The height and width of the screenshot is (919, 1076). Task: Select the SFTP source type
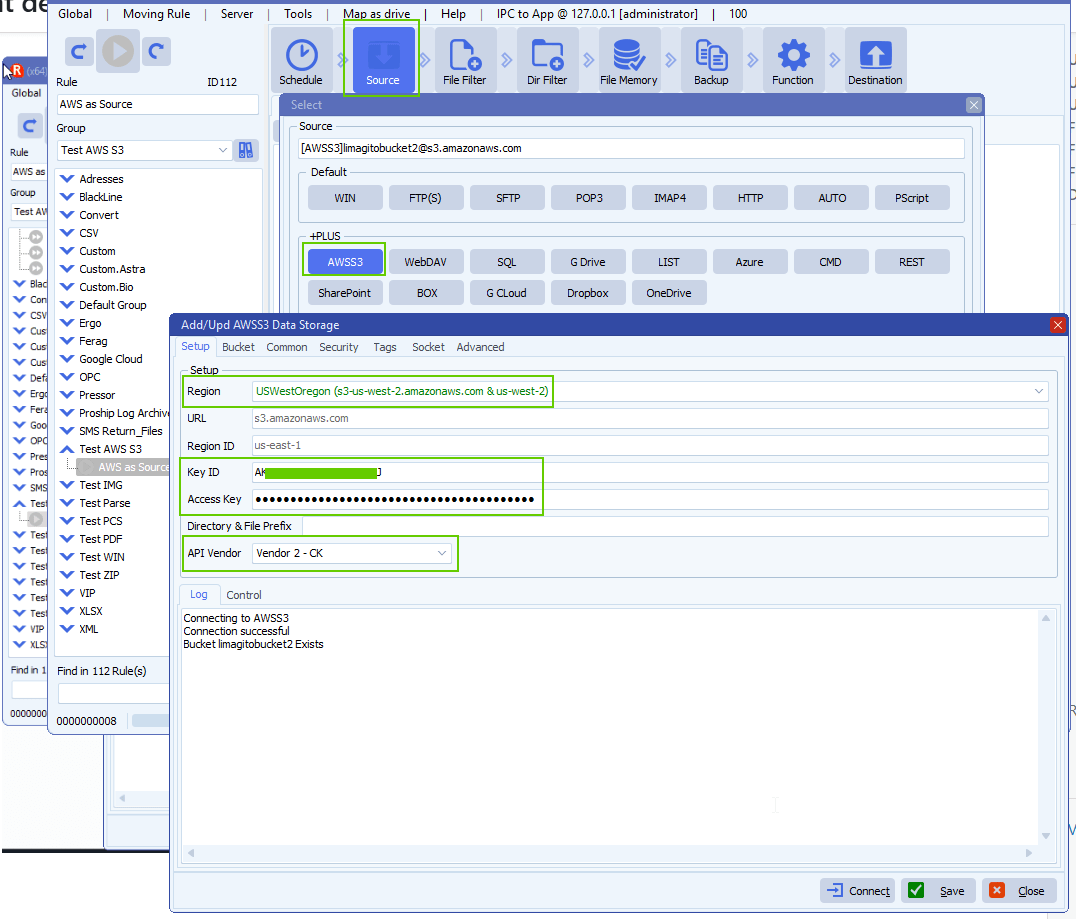(x=508, y=198)
